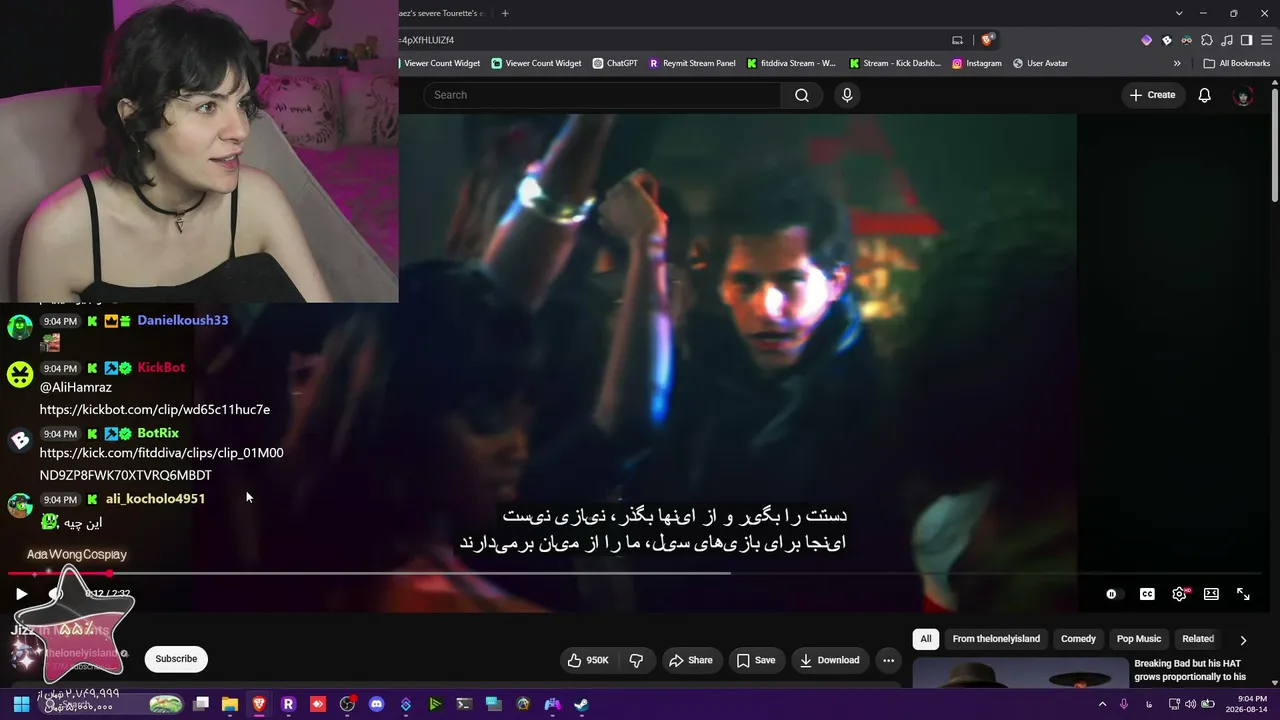This screenshot has width=1280, height=720.
Task: Open the browser Extensions puzzle icon
Action: click(1207, 40)
